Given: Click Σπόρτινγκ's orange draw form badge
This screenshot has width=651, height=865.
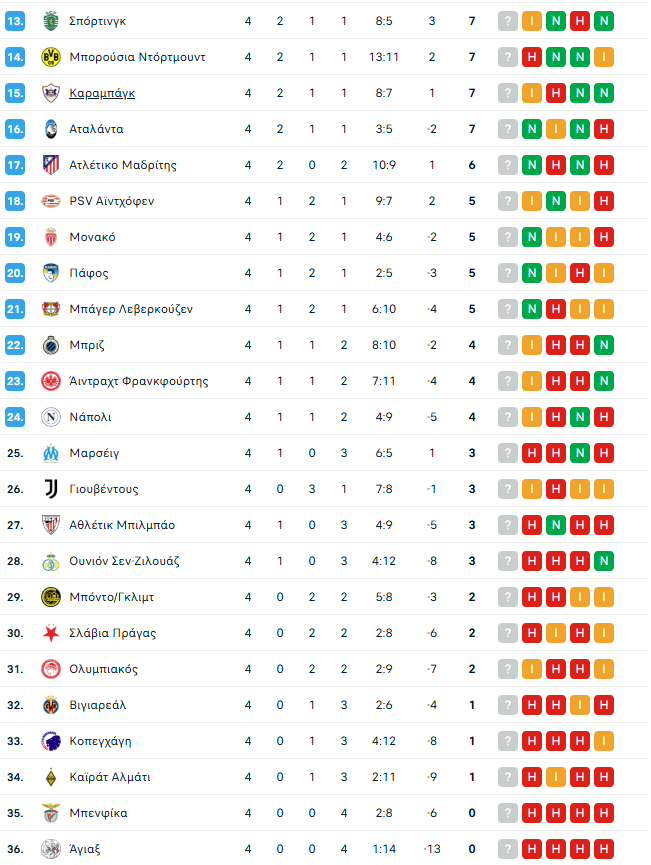Looking at the screenshot, I should click(x=531, y=21).
